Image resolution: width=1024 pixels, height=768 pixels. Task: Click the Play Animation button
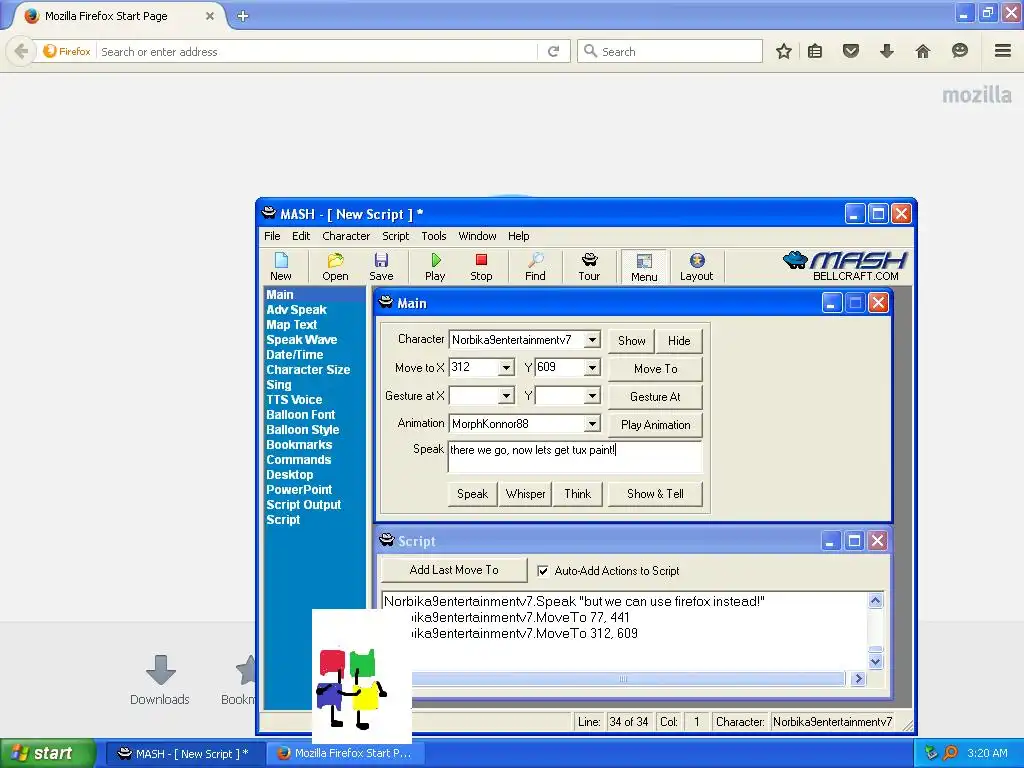(x=656, y=425)
